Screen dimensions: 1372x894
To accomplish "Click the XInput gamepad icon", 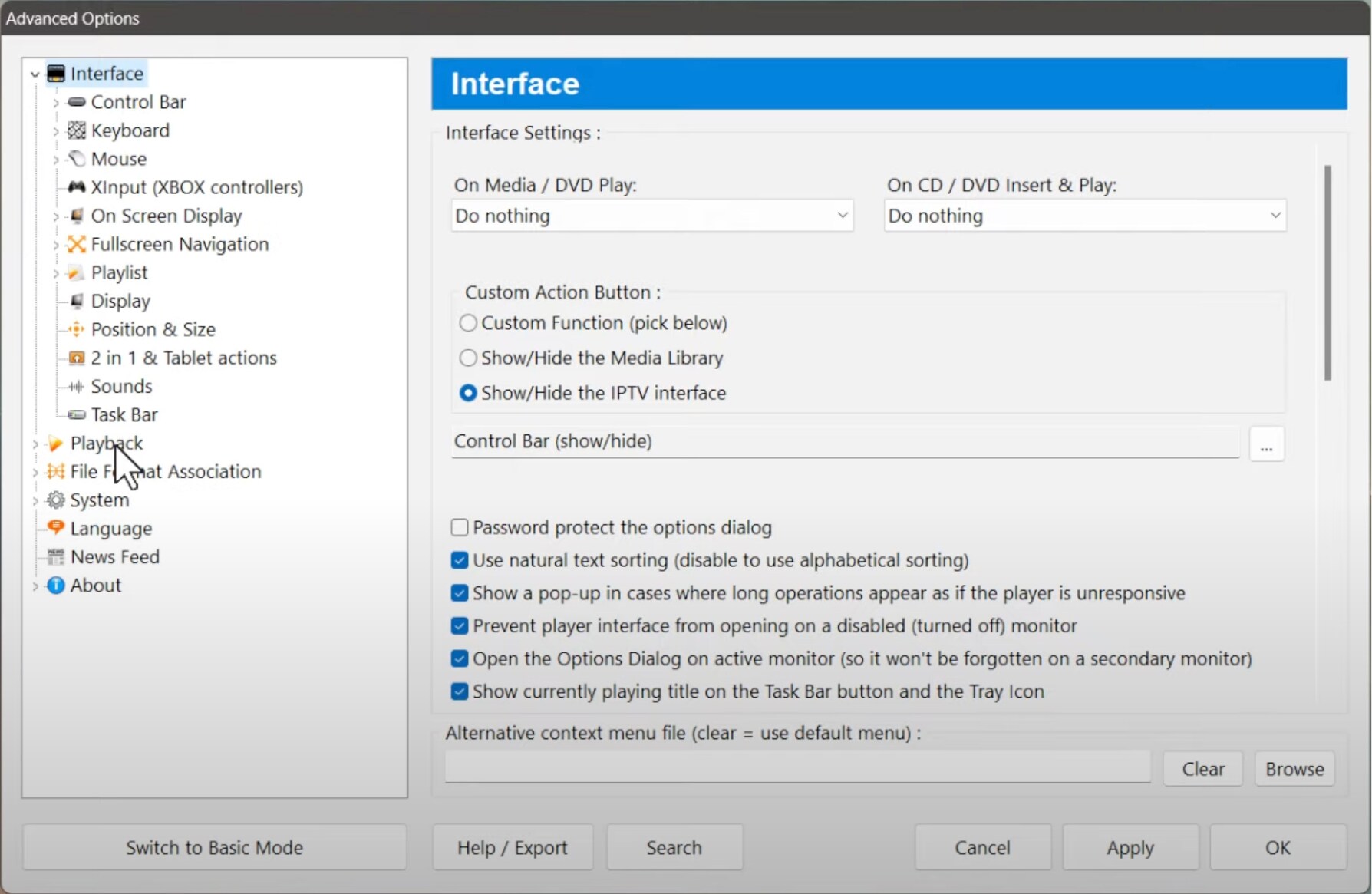I will 77,187.
